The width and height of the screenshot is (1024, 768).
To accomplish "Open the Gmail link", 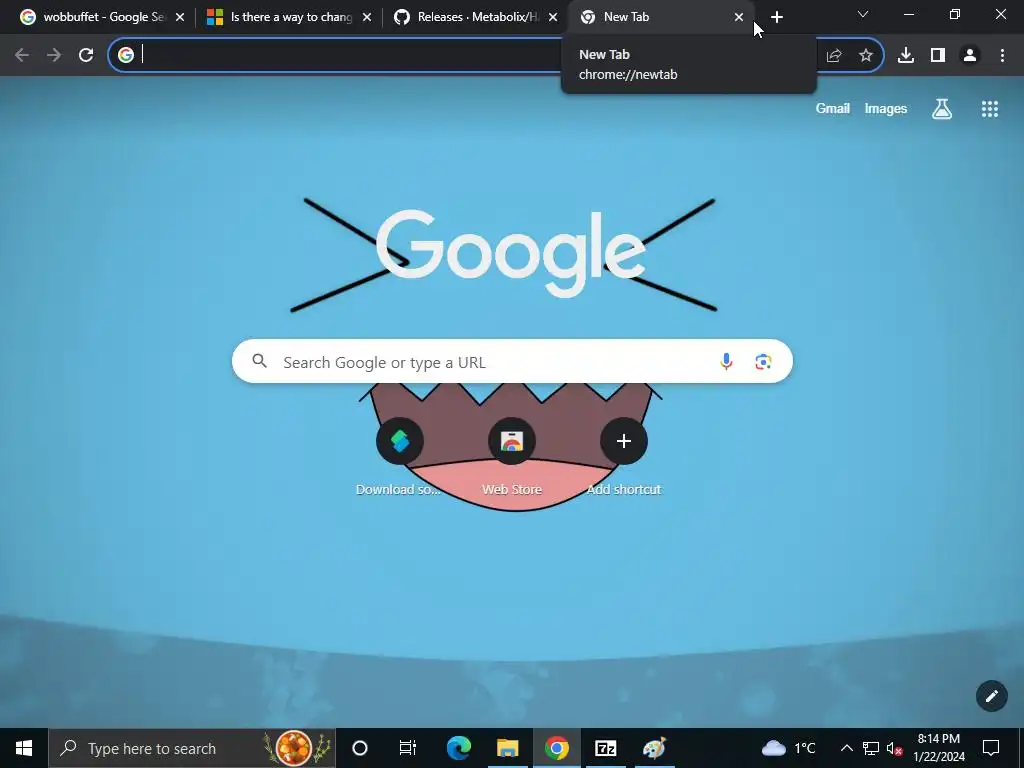I will click(833, 108).
